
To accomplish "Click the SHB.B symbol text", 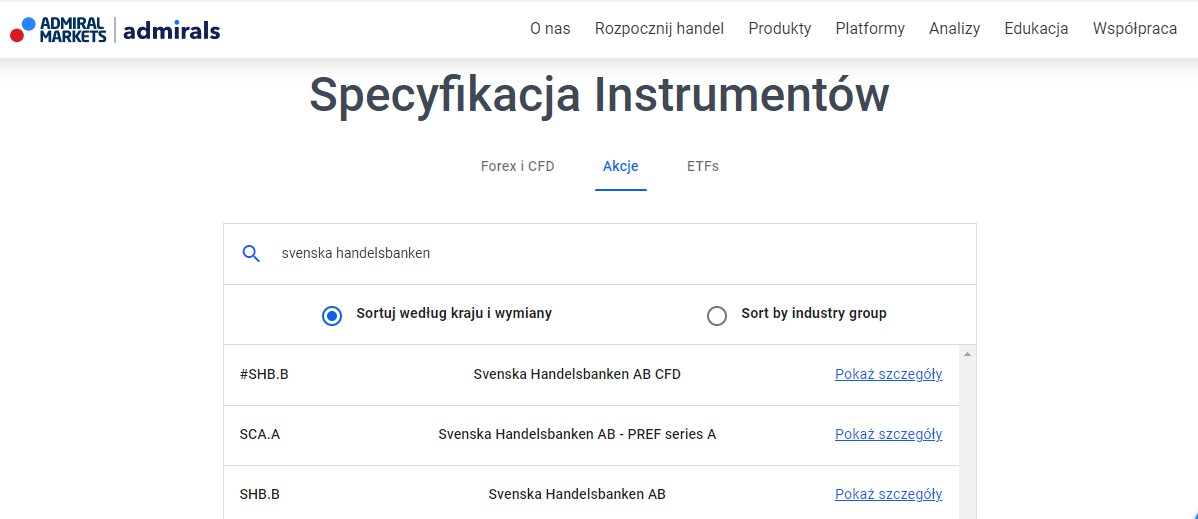I will tap(260, 494).
